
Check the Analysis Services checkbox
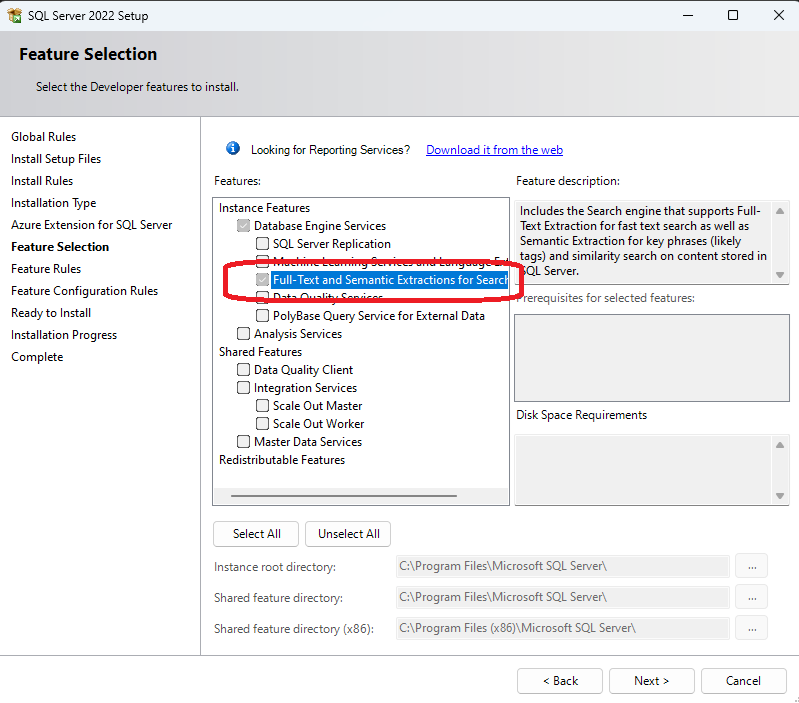(244, 334)
